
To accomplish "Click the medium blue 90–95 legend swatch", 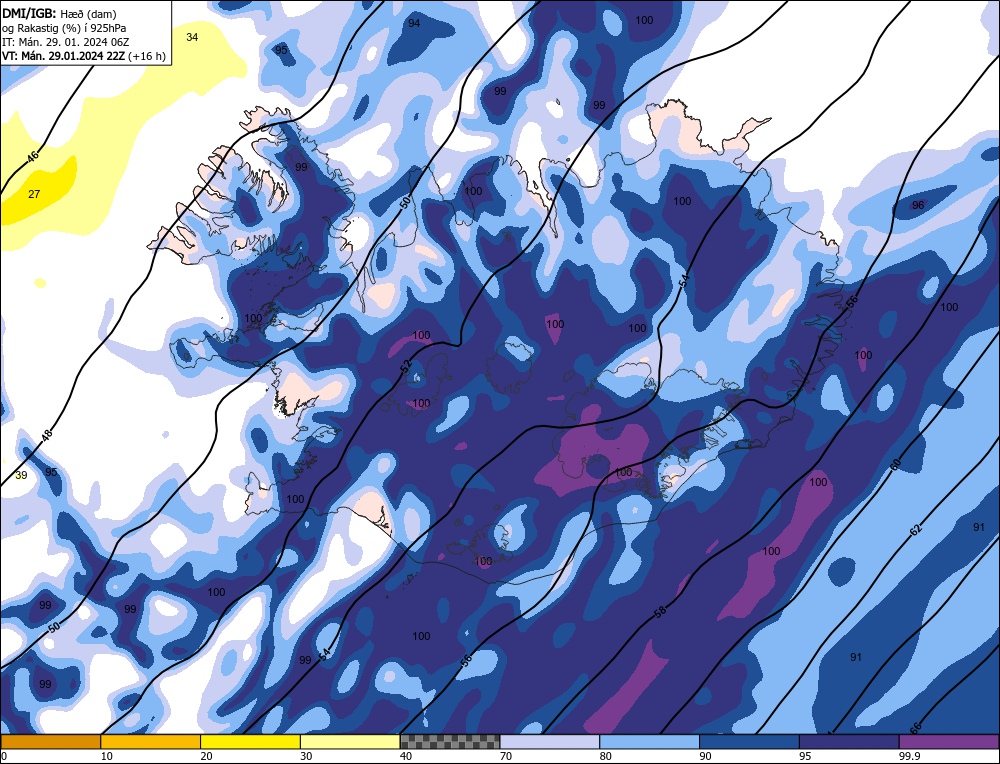I will tap(749, 741).
